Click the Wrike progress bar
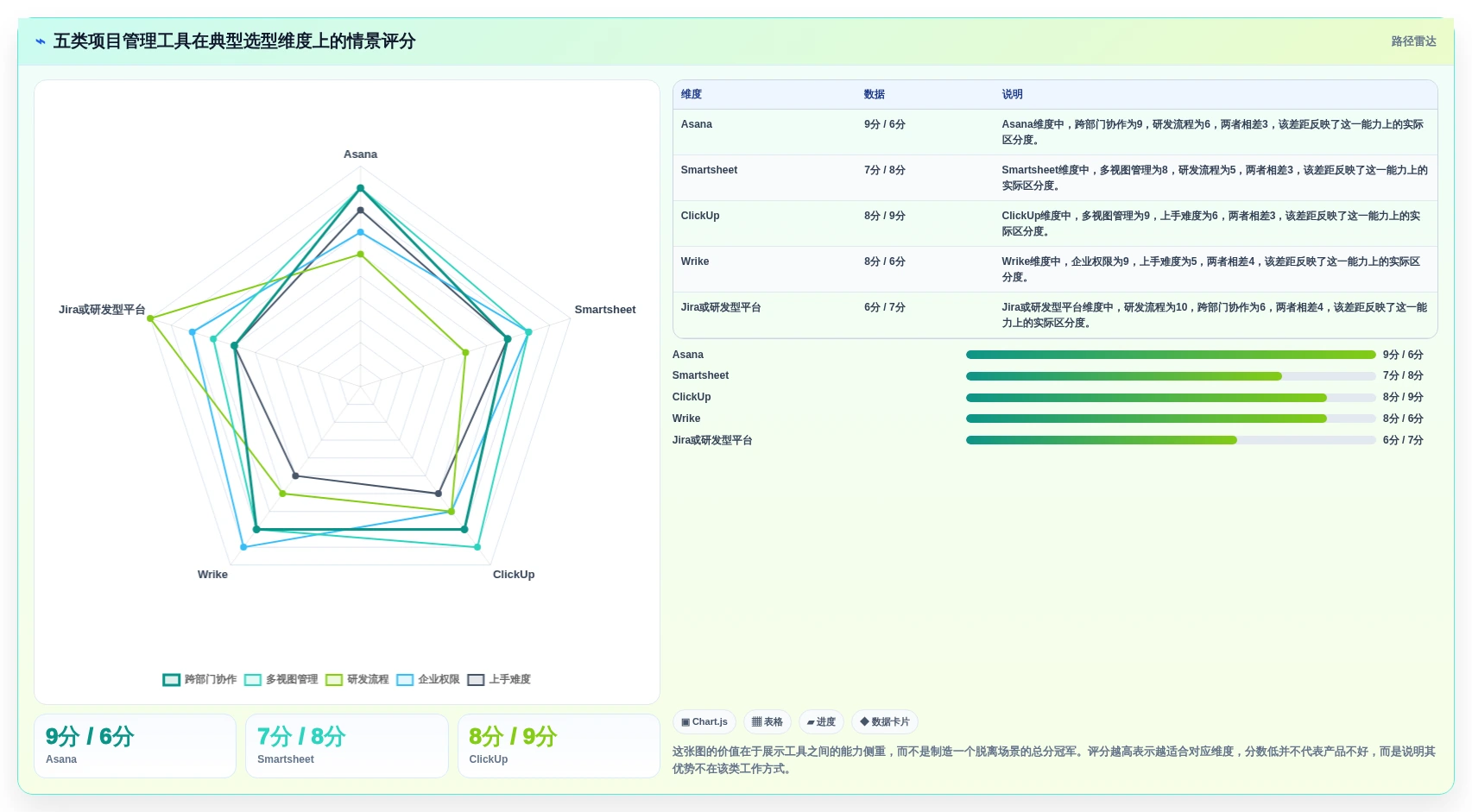Image resolution: width=1472 pixels, height=812 pixels. point(1171,419)
